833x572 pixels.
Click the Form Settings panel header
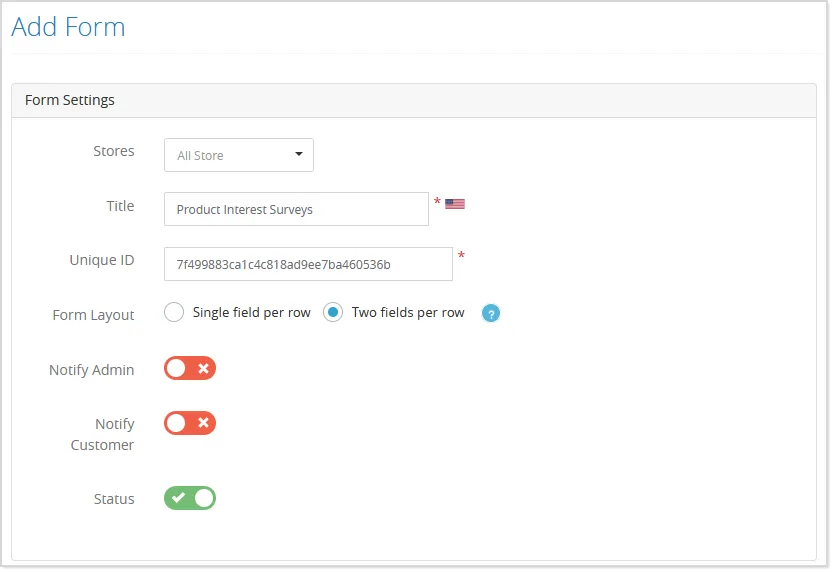[414, 100]
